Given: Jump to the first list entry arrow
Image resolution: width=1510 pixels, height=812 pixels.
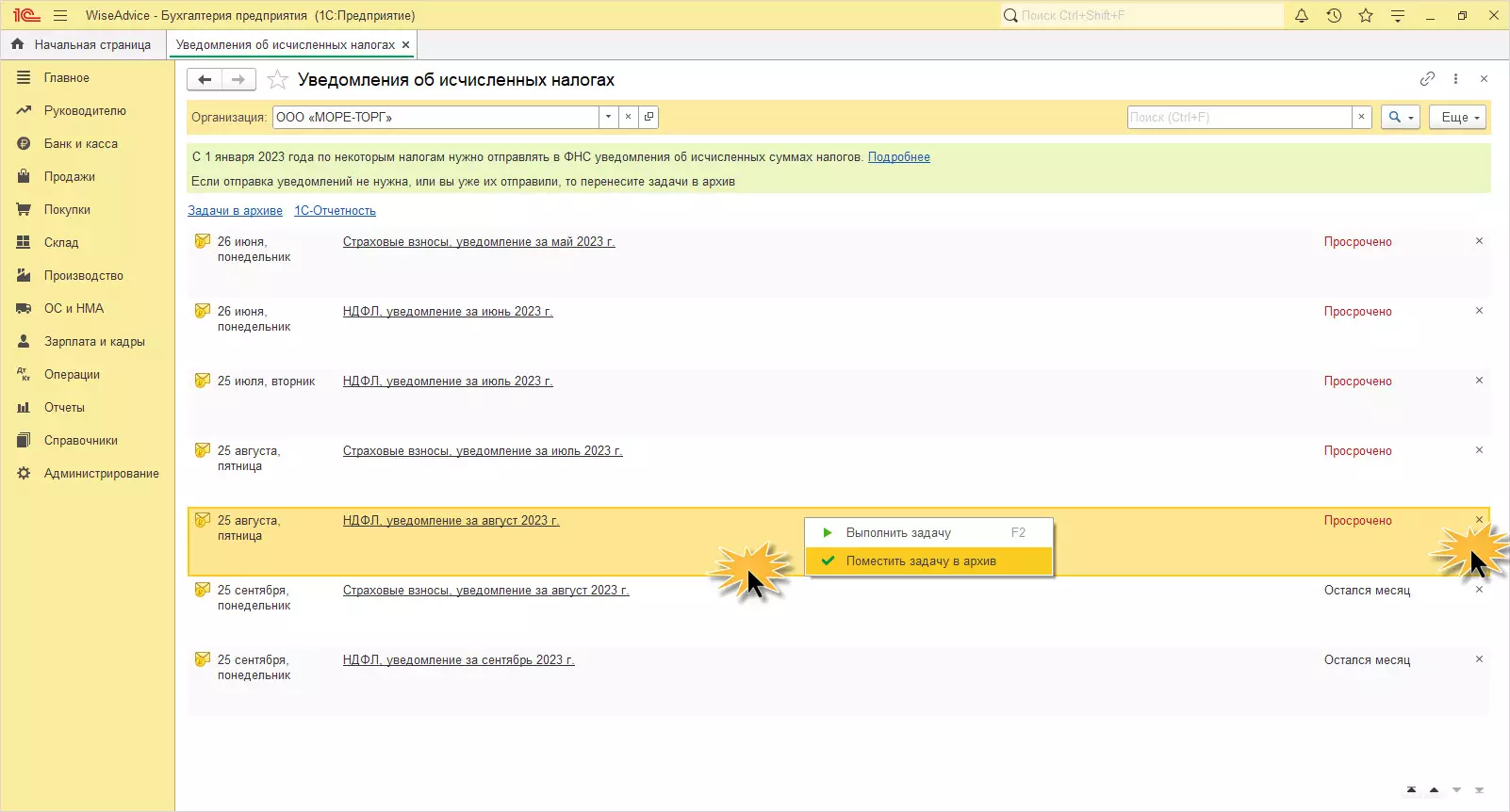Looking at the screenshot, I should (x=1411, y=790).
